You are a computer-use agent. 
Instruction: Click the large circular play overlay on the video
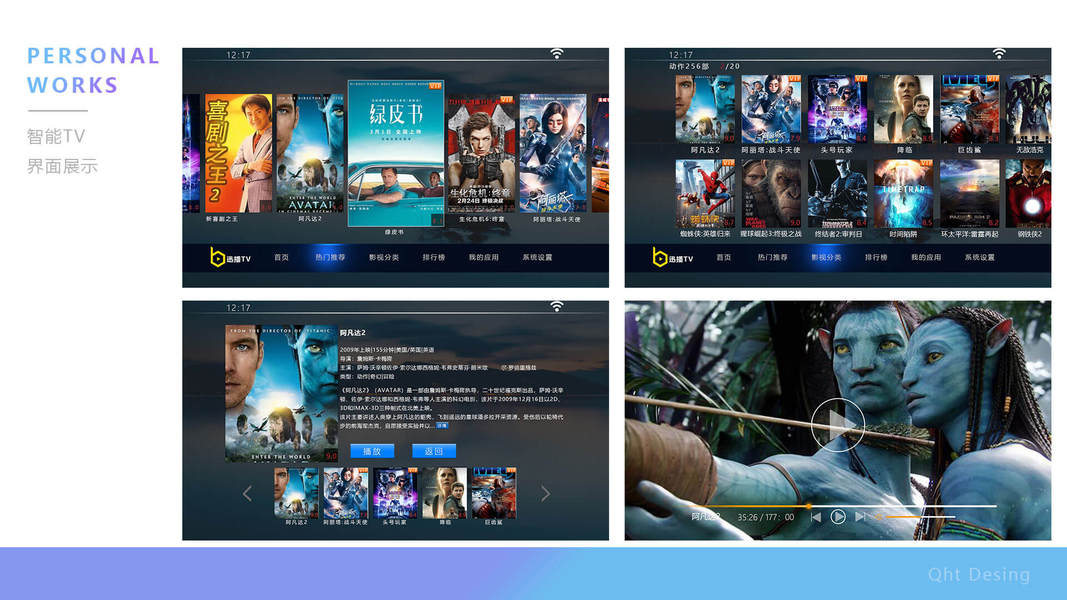coord(838,424)
